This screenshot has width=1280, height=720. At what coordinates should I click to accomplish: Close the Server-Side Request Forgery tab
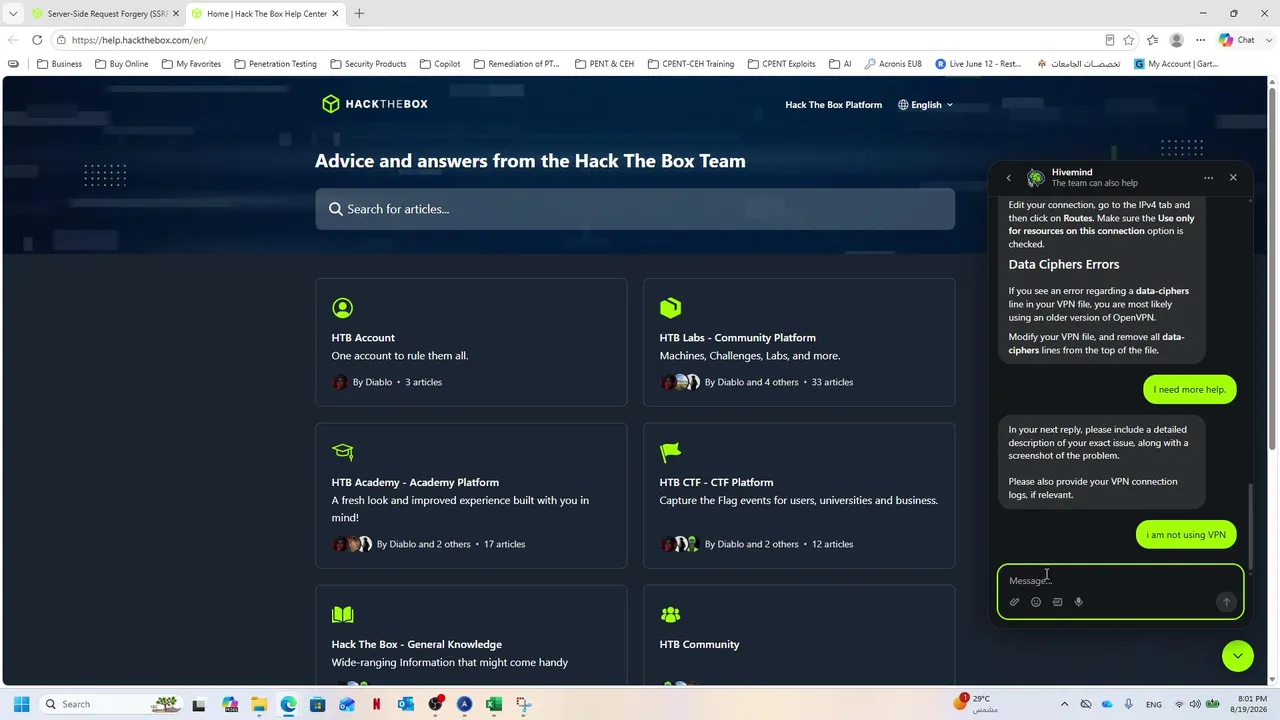pyautogui.click(x=175, y=14)
